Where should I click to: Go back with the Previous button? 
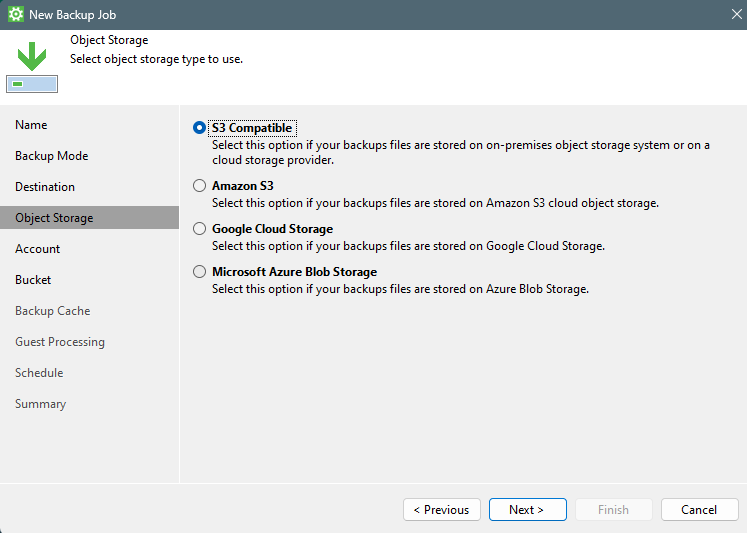[442, 510]
